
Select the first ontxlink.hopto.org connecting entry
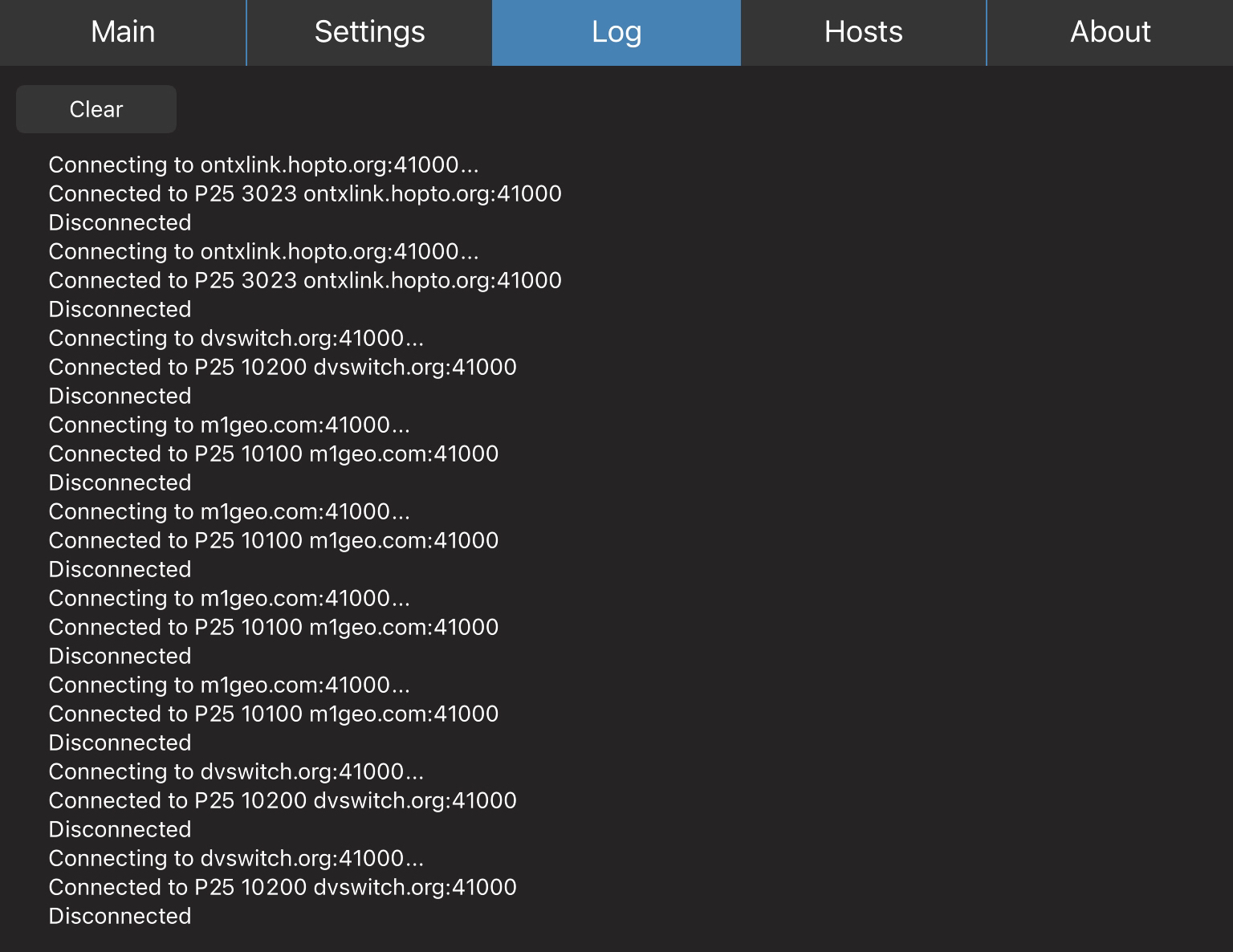point(263,165)
